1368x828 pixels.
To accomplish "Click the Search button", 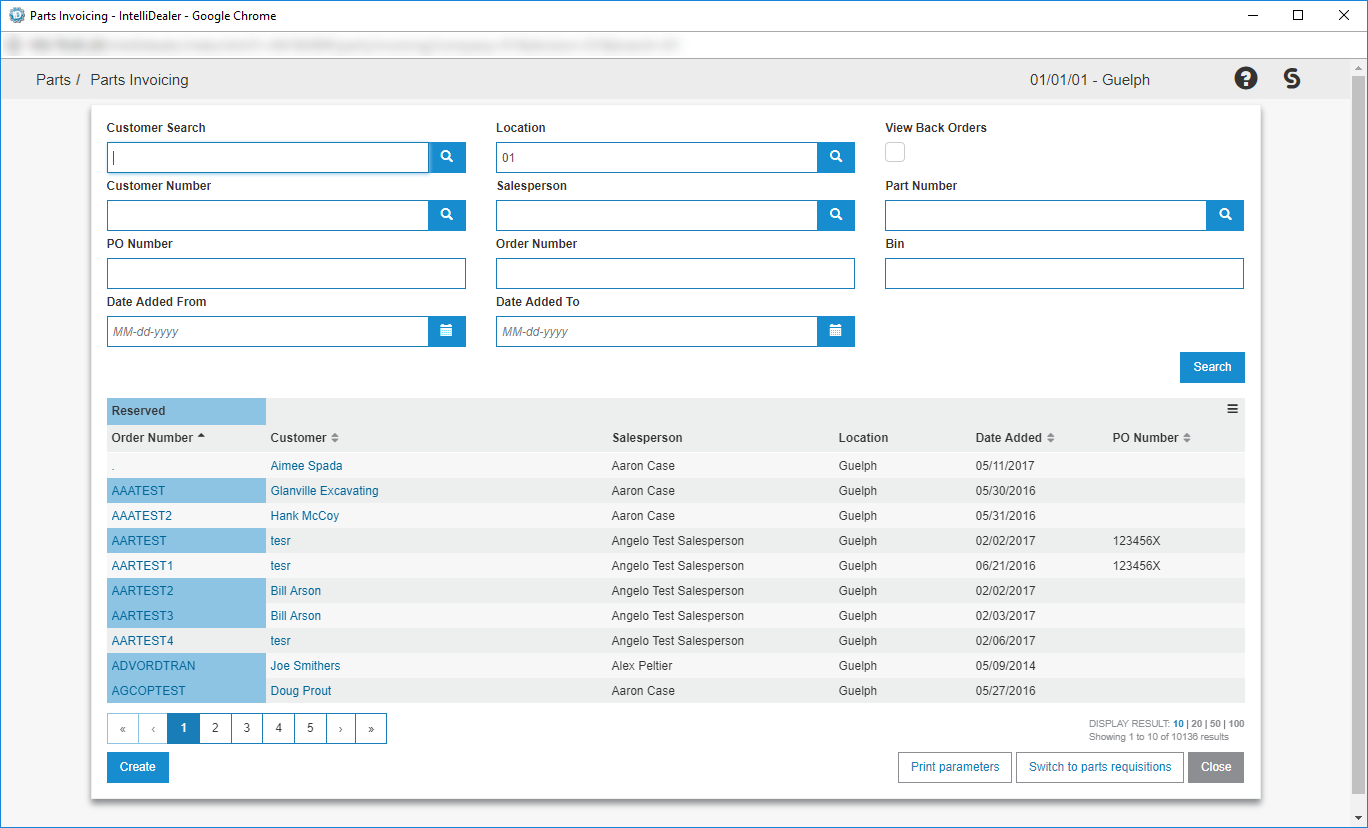I will click(x=1212, y=367).
